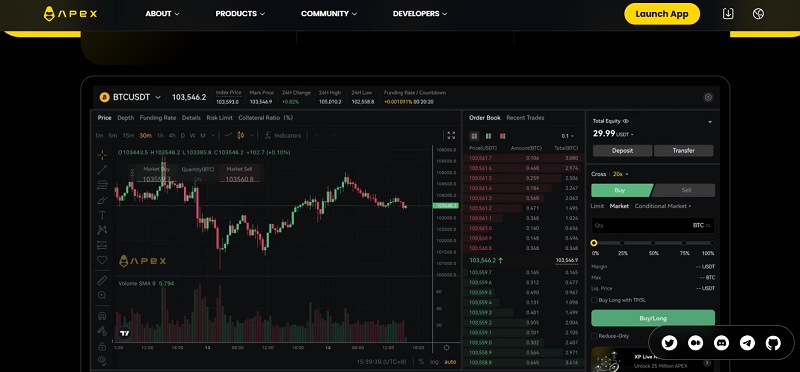Click the XP Live promo banner
Screen dimensions: 800x372
(653, 360)
